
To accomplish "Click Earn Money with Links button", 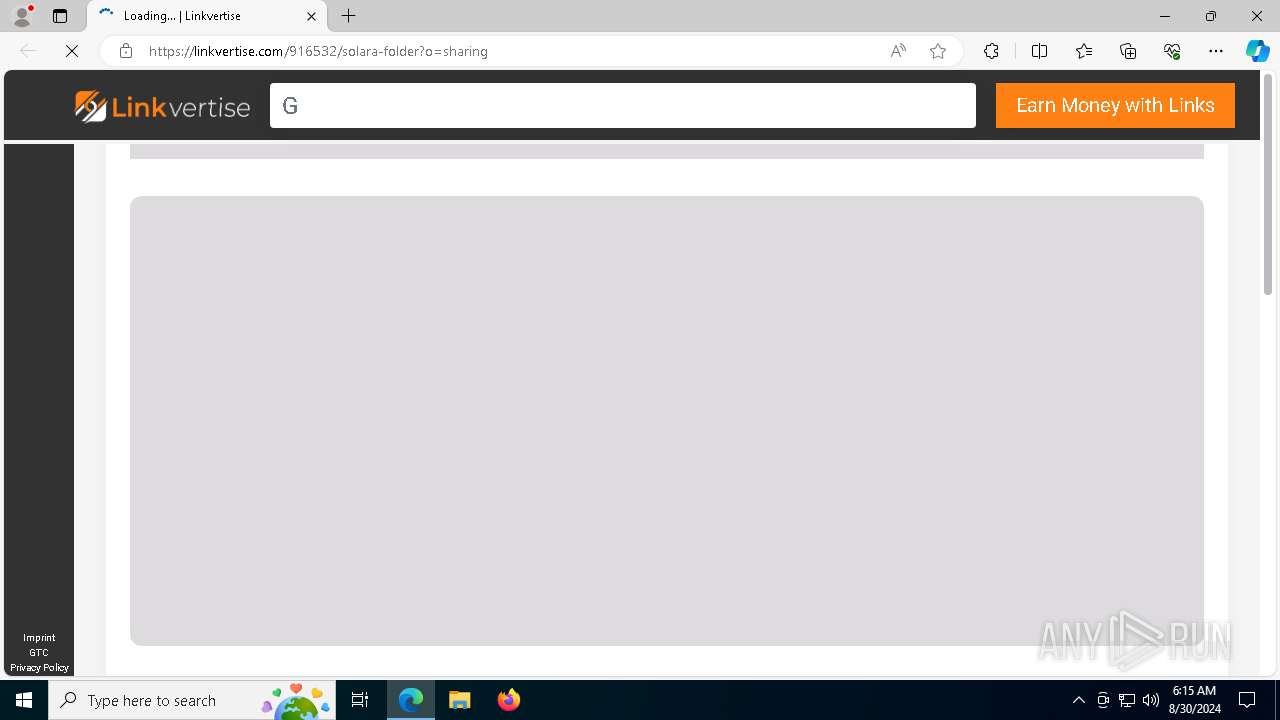I will [1115, 105].
